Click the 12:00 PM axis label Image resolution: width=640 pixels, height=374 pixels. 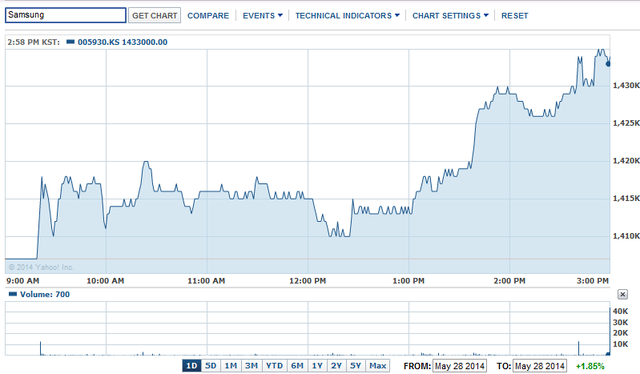click(307, 281)
